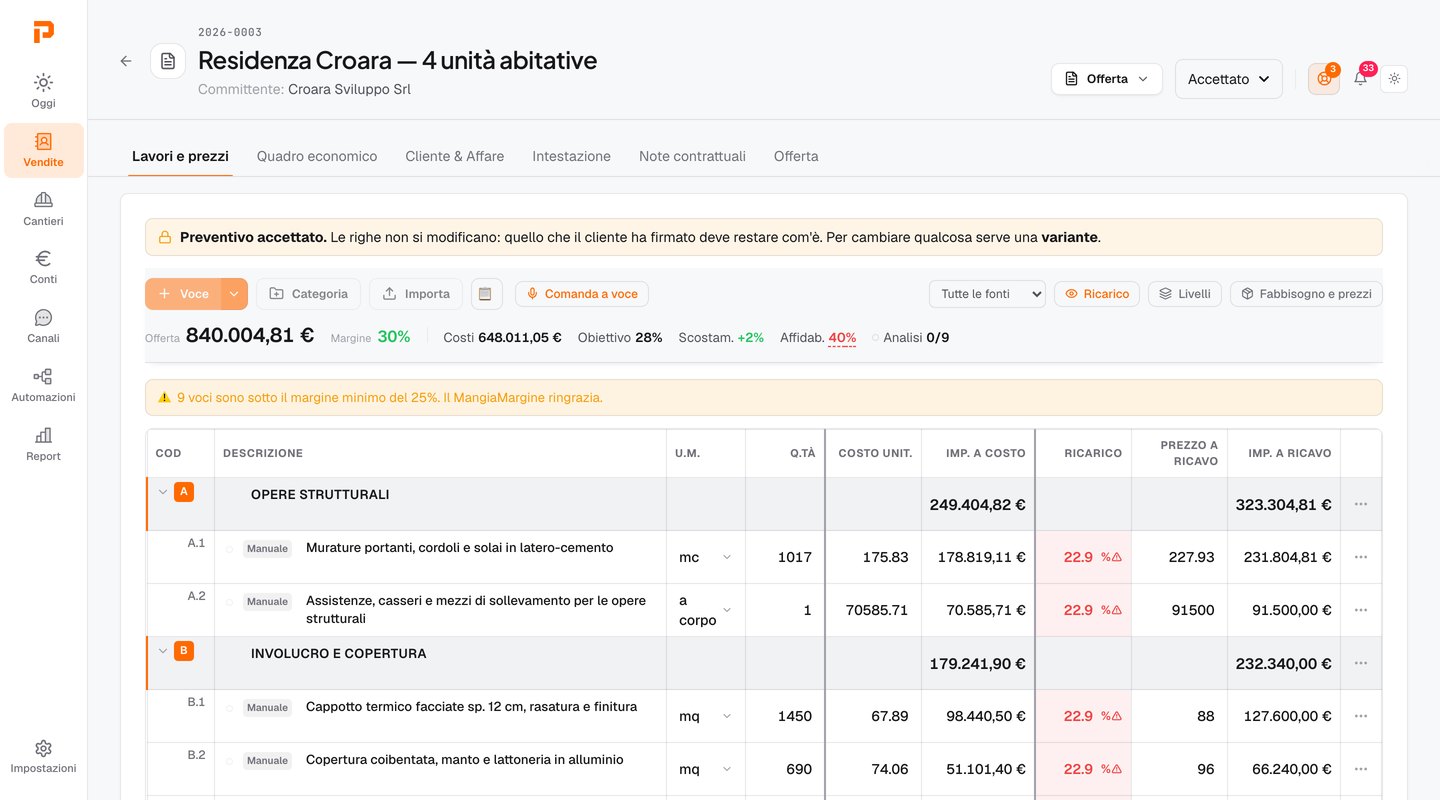Click committente name Croara Sviluppo Srl
This screenshot has height=800, width=1440.
pyautogui.click(x=349, y=89)
